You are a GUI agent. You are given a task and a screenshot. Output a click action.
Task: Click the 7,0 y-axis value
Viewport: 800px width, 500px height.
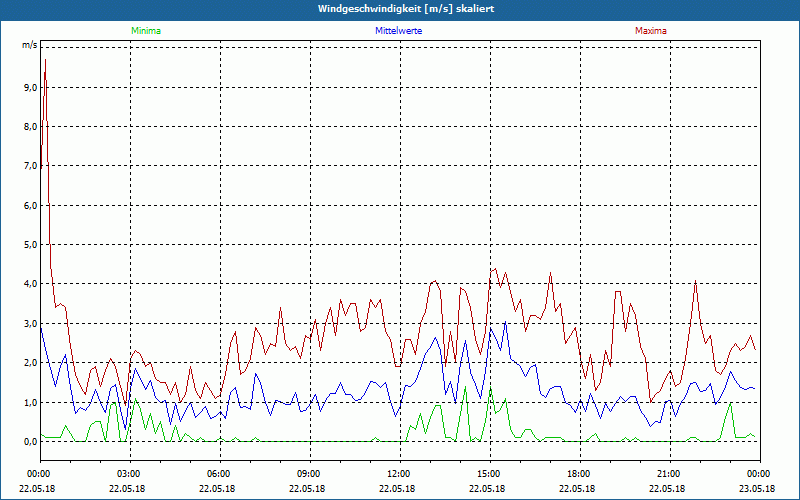[31, 166]
